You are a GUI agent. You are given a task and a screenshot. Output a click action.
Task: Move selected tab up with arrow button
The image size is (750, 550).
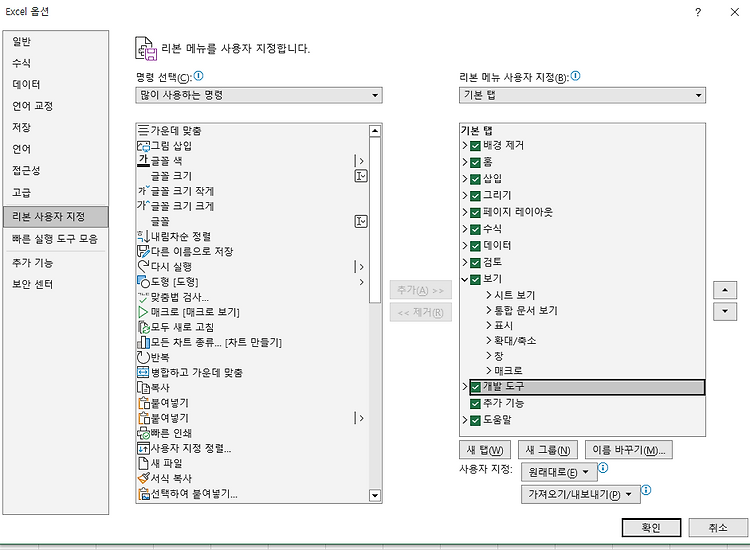pyautogui.click(x=725, y=290)
